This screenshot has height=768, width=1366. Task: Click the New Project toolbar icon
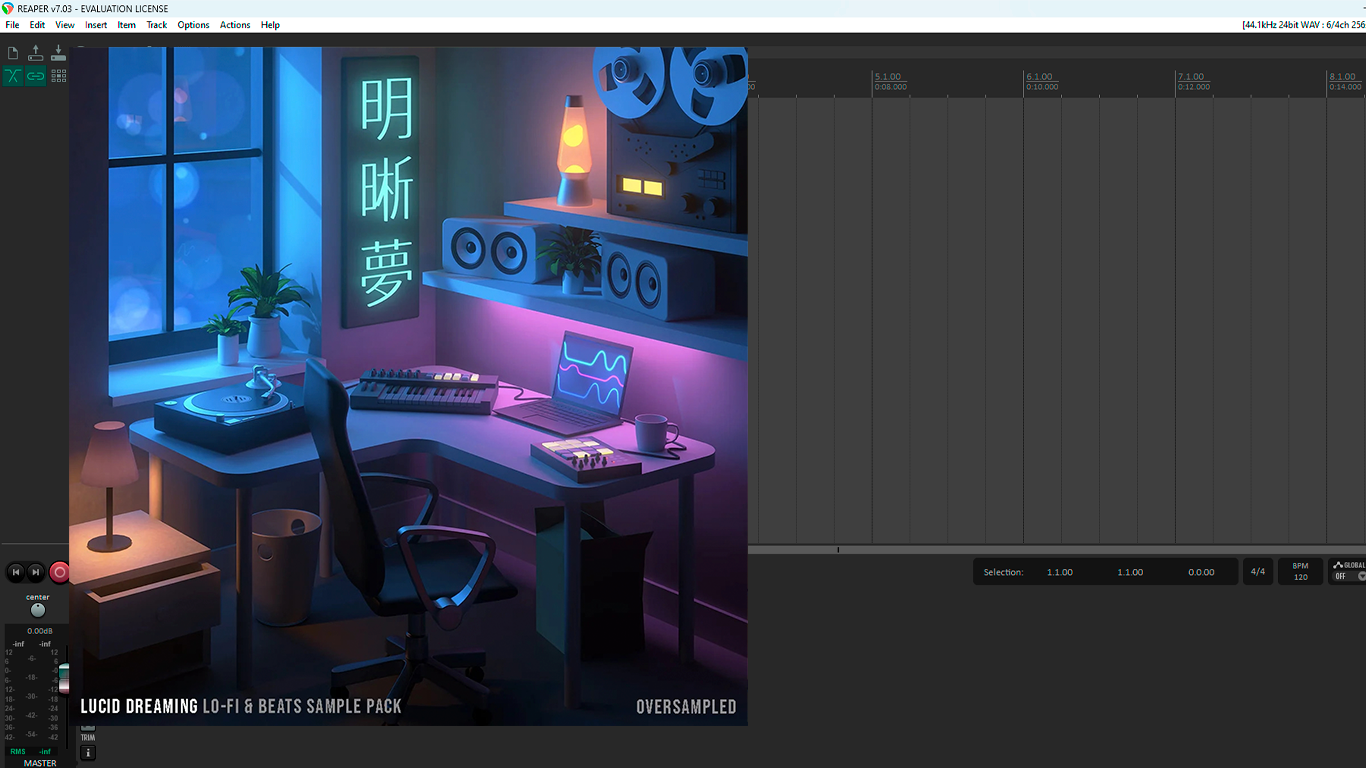[x=13, y=53]
